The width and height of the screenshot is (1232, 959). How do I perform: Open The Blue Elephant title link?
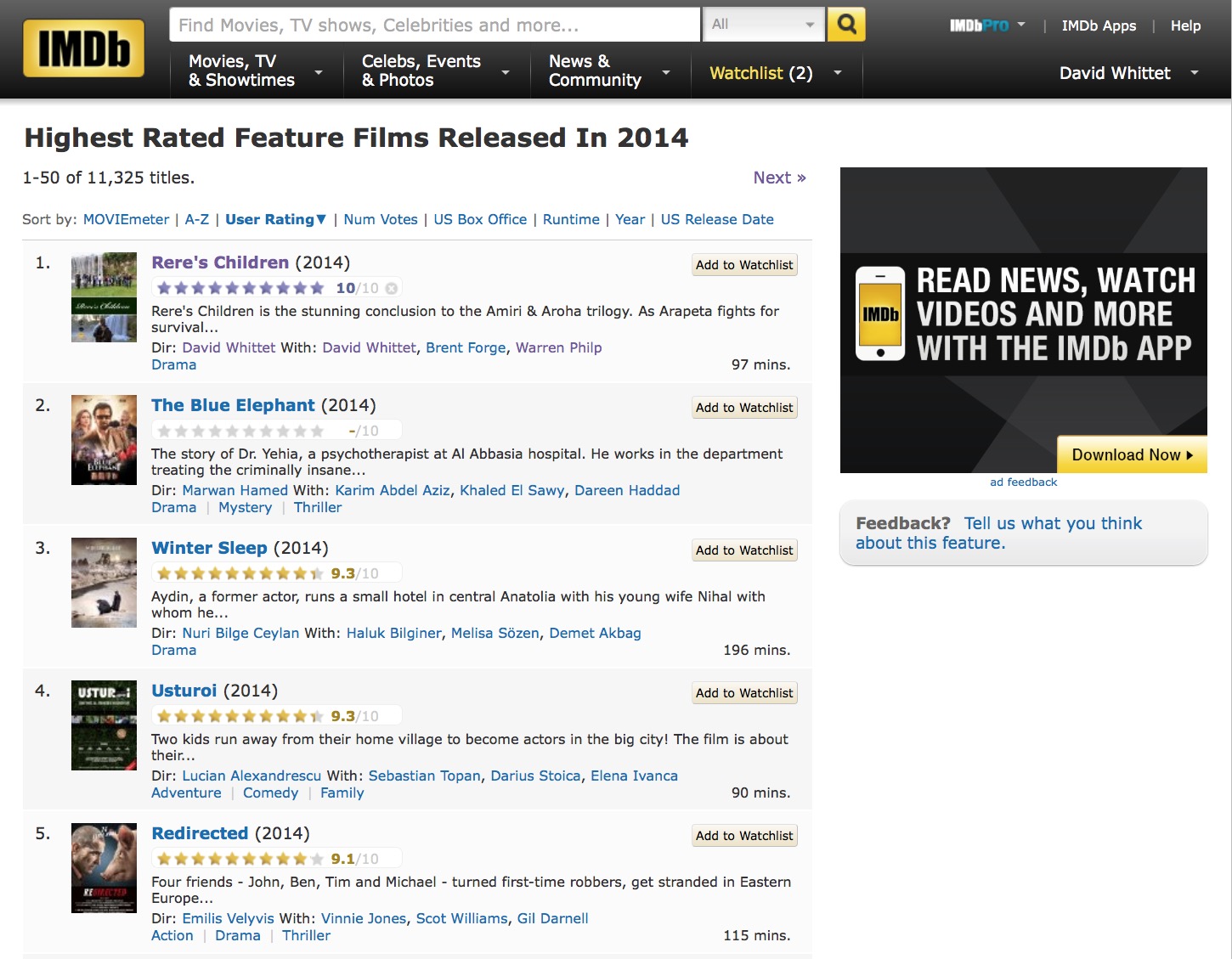[x=233, y=405]
